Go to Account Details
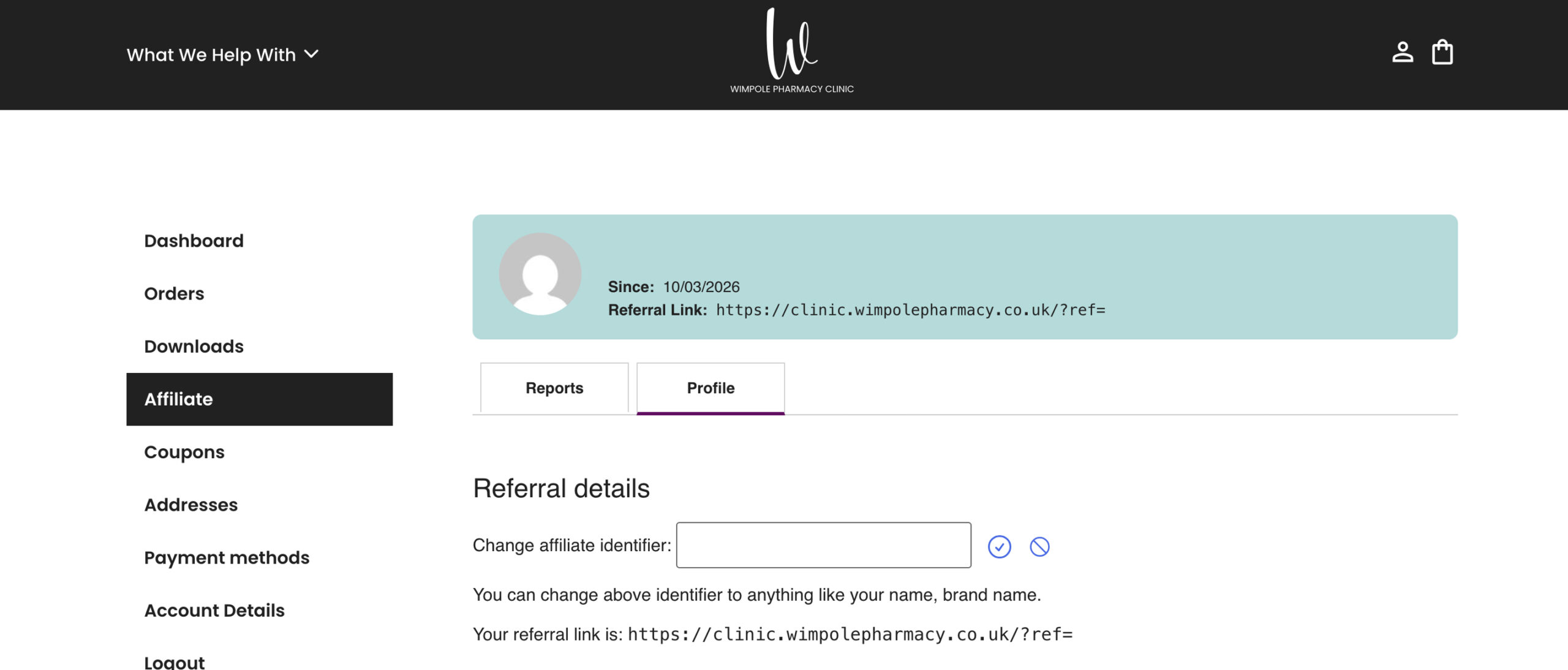The width and height of the screenshot is (1568, 670). 214,611
